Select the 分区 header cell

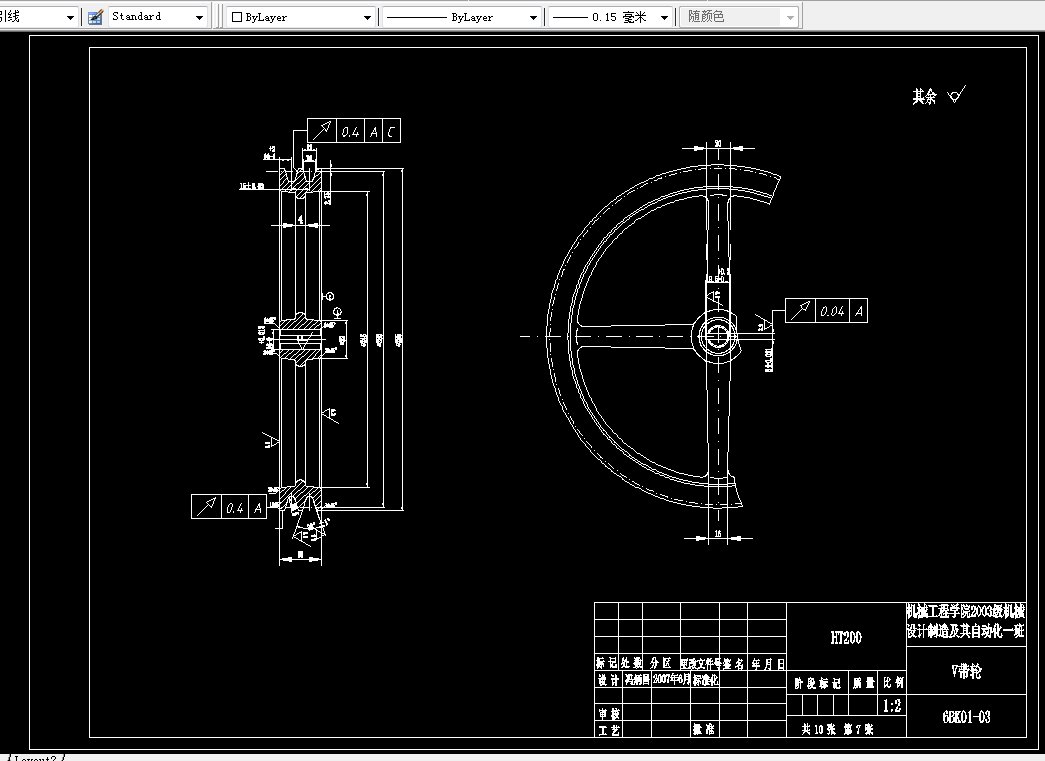click(661, 663)
